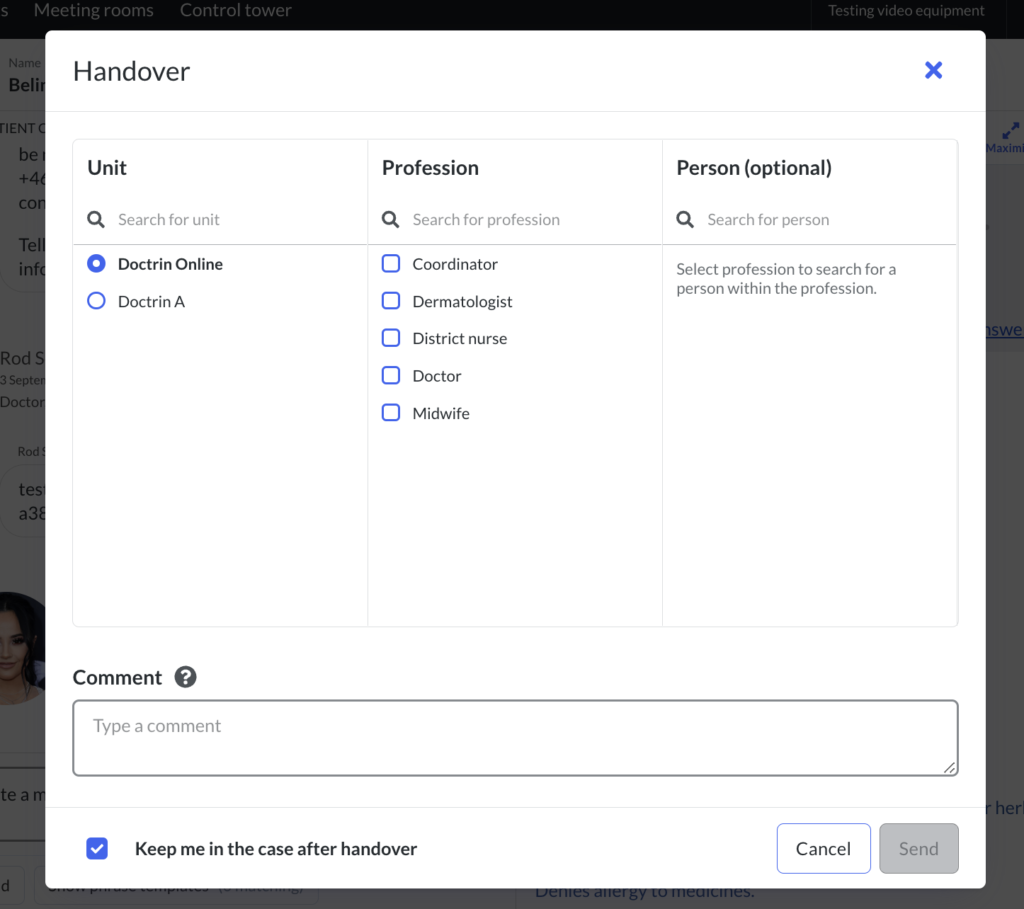Click the Send button

(919, 848)
